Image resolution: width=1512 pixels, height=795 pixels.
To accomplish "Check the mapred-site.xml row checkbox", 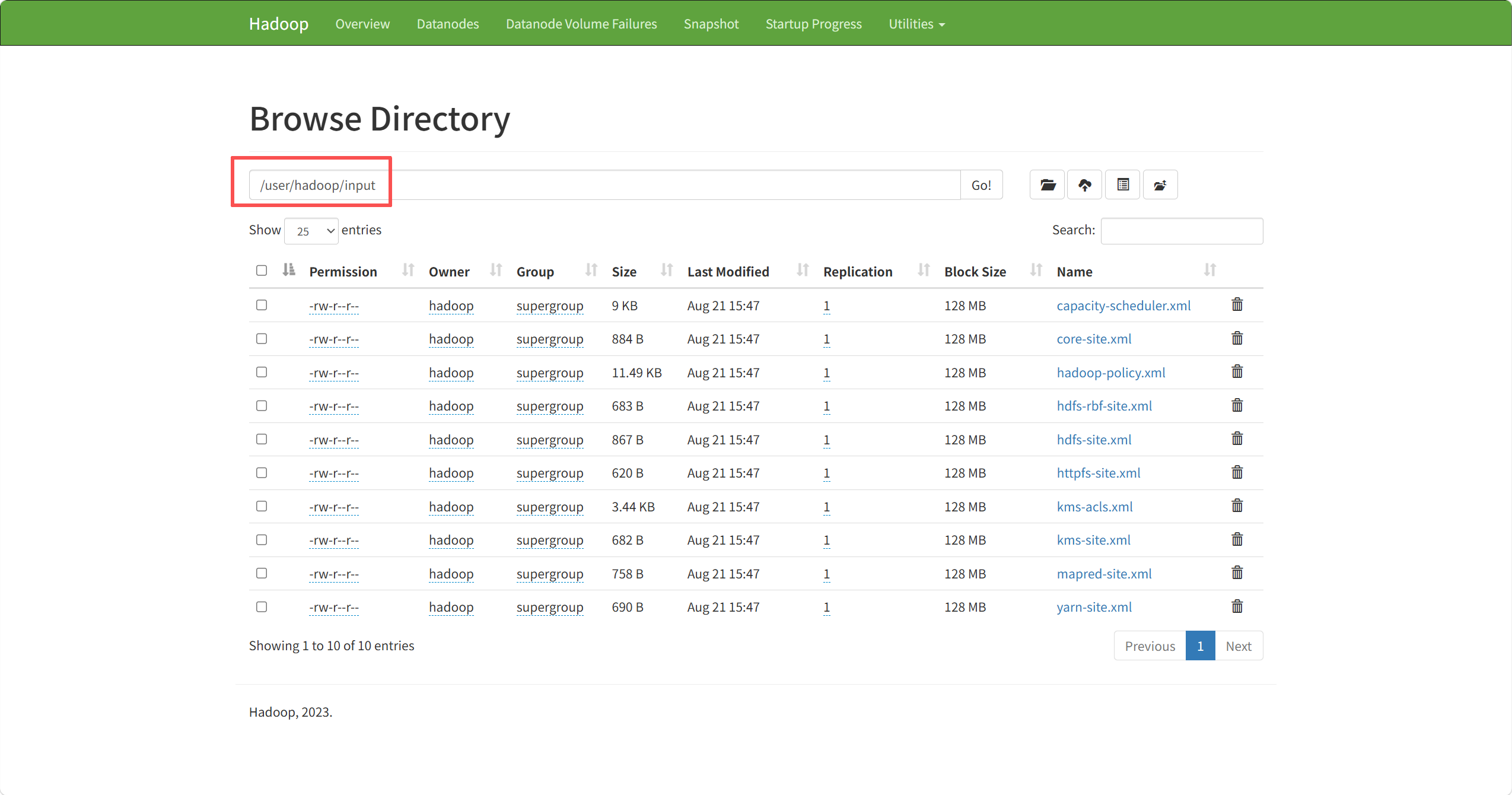I will pyautogui.click(x=262, y=573).
